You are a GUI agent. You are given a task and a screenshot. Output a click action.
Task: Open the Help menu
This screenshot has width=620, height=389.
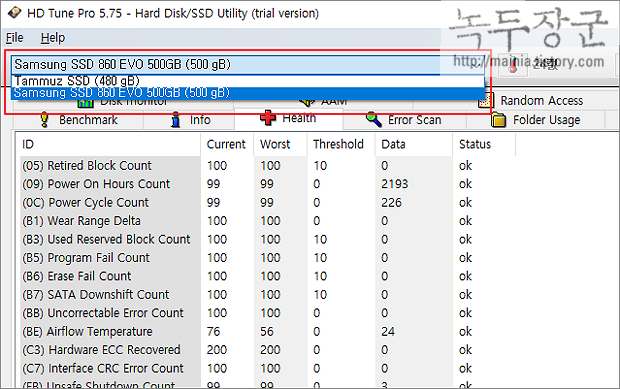point(53,38)
